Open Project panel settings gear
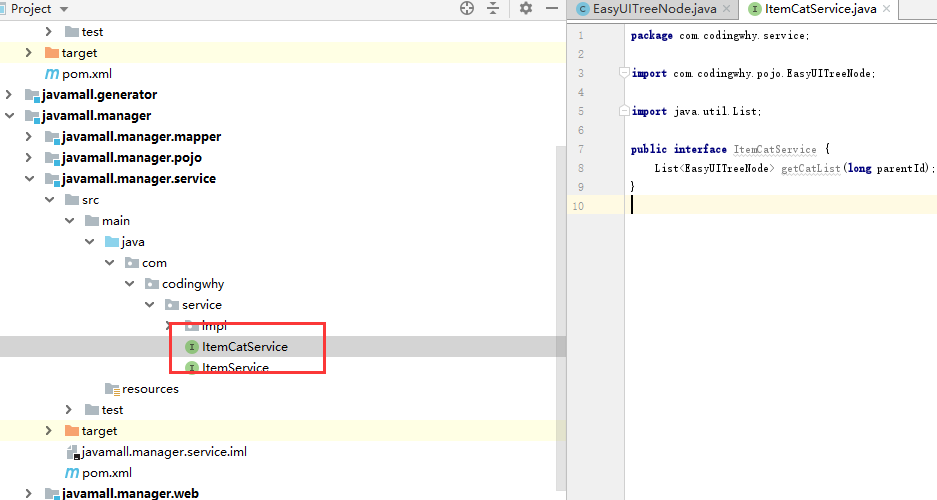This screenshot has width=937, height=500. (526, 9)
